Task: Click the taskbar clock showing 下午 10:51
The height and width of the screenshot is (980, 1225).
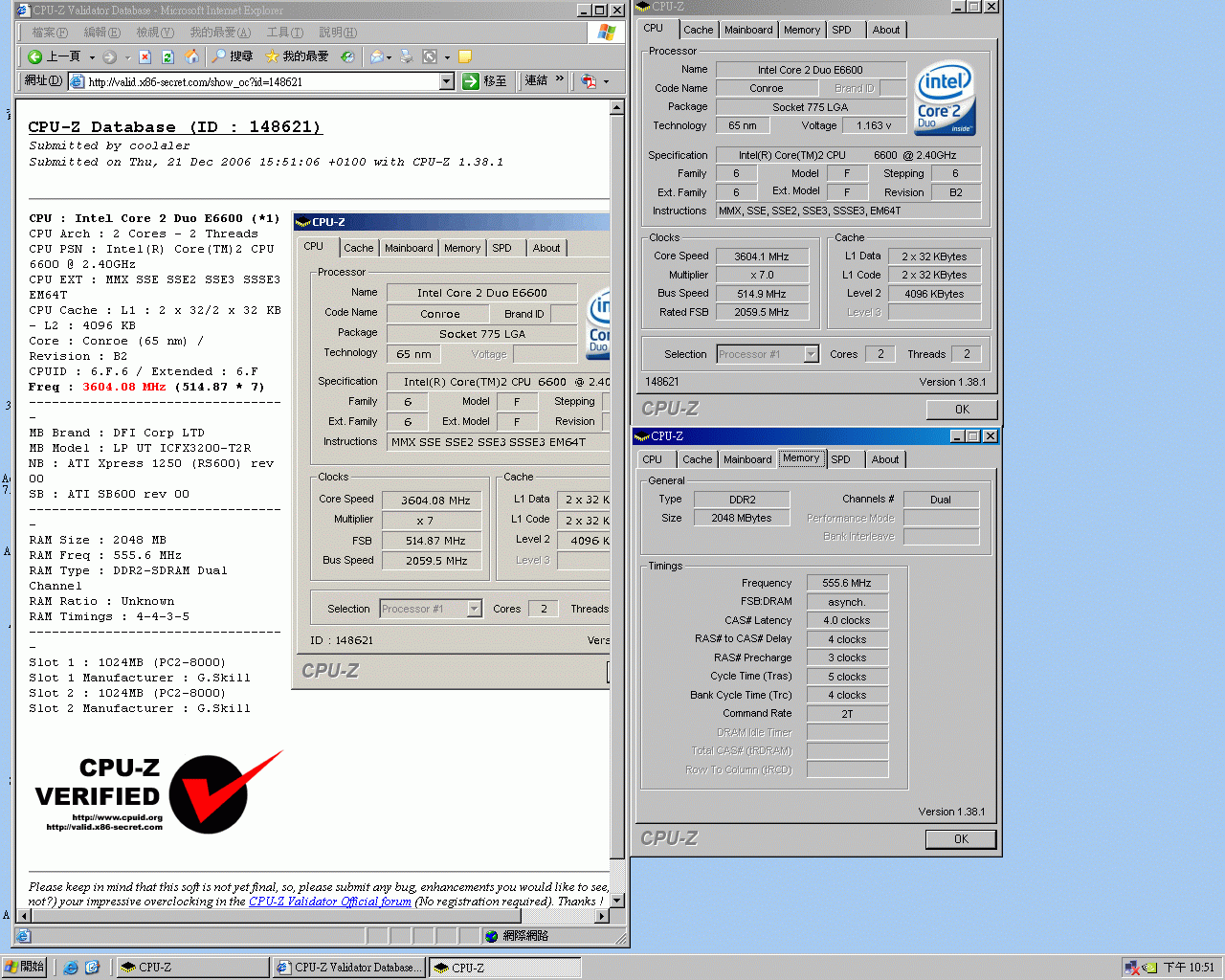Action: click(x=1189, y=968)
